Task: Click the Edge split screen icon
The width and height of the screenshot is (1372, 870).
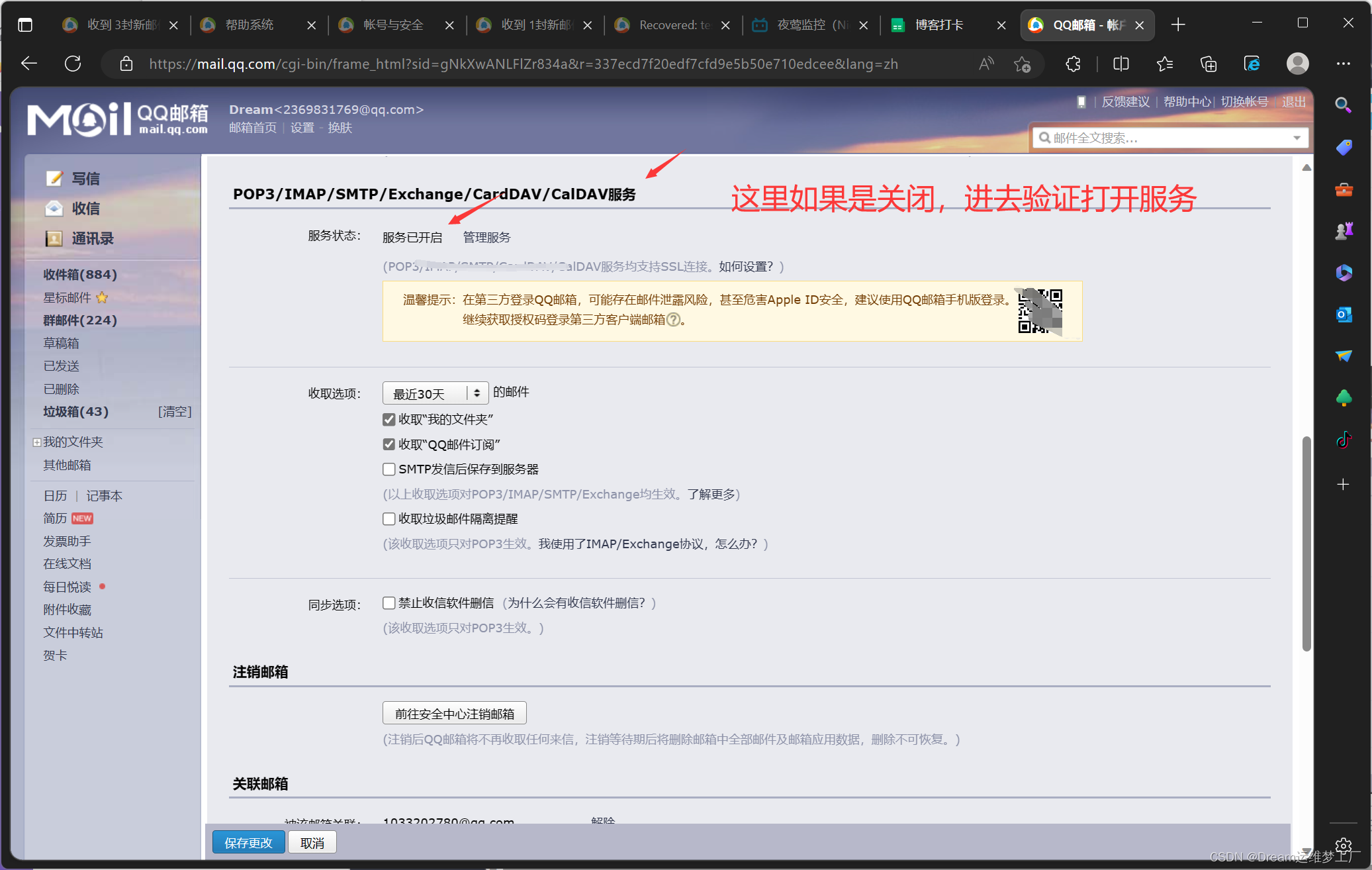Action: coord(1120,64)
